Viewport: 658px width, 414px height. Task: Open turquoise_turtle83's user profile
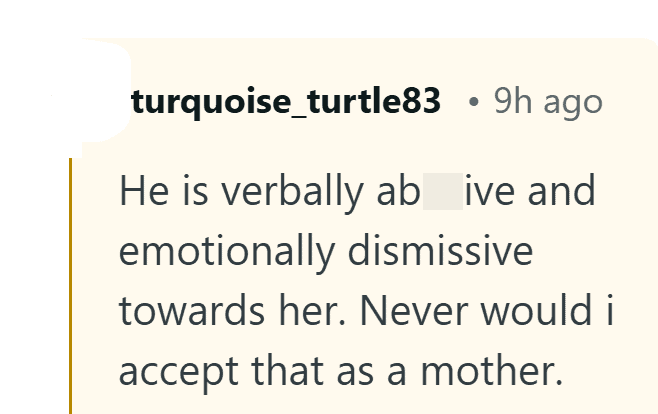[286, 102]
